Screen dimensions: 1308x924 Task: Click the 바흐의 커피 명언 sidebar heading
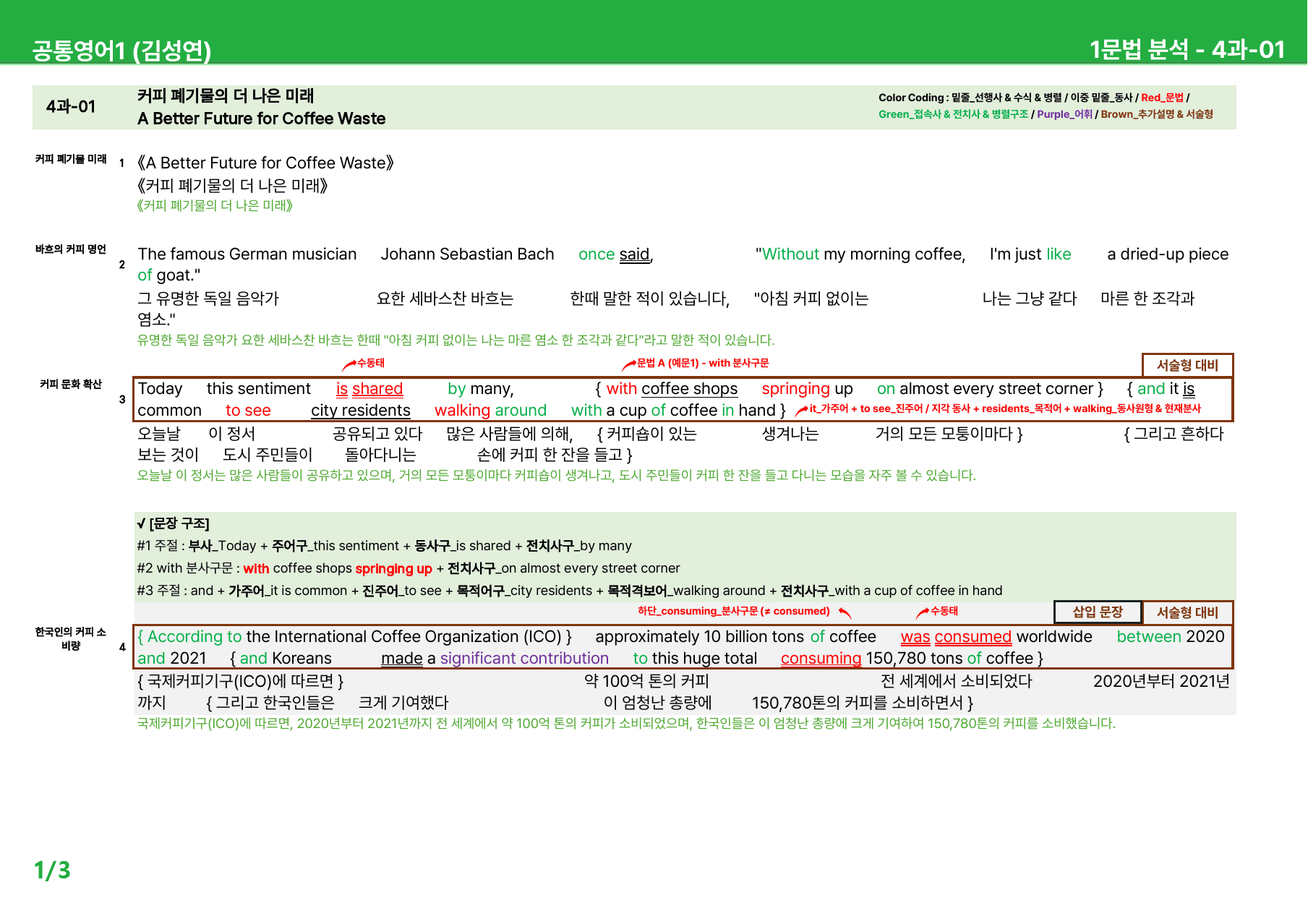coord(71,249)
